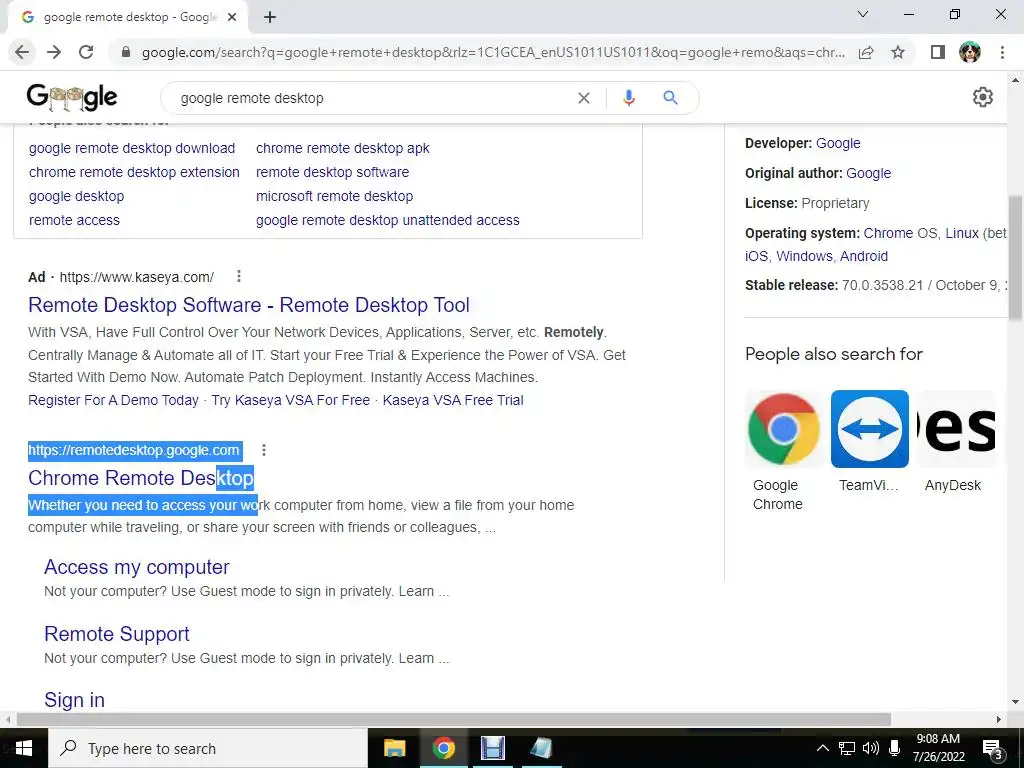Viewport: 1024px width, 768px height.
Task: Open the Windows Start menu
Action: [24, 748]
